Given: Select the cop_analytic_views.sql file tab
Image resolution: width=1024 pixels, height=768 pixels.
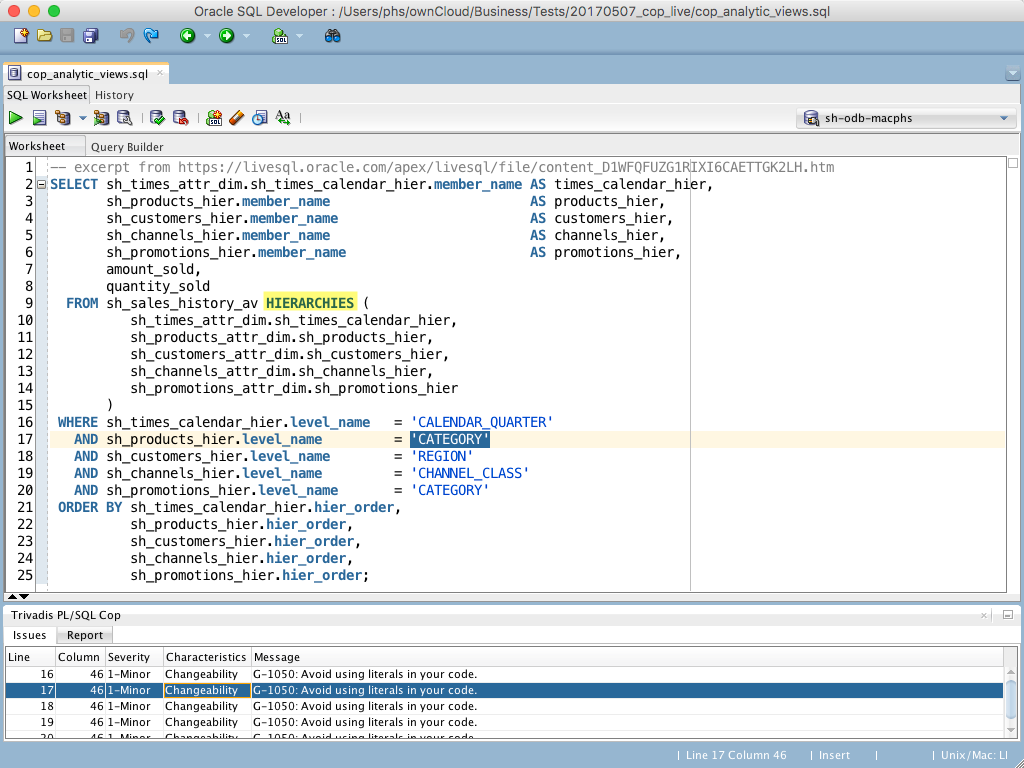Looking at the screenshot, I should pyautogui.click(x=87, y=74).
